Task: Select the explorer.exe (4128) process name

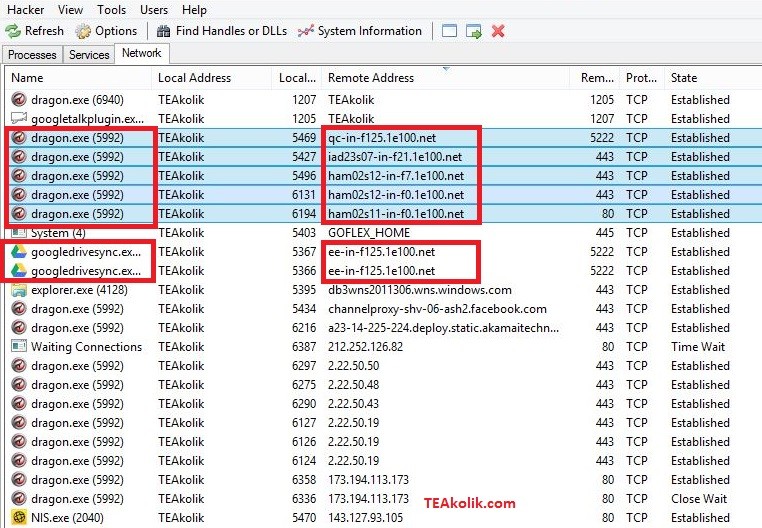Action: pos(79,290)
